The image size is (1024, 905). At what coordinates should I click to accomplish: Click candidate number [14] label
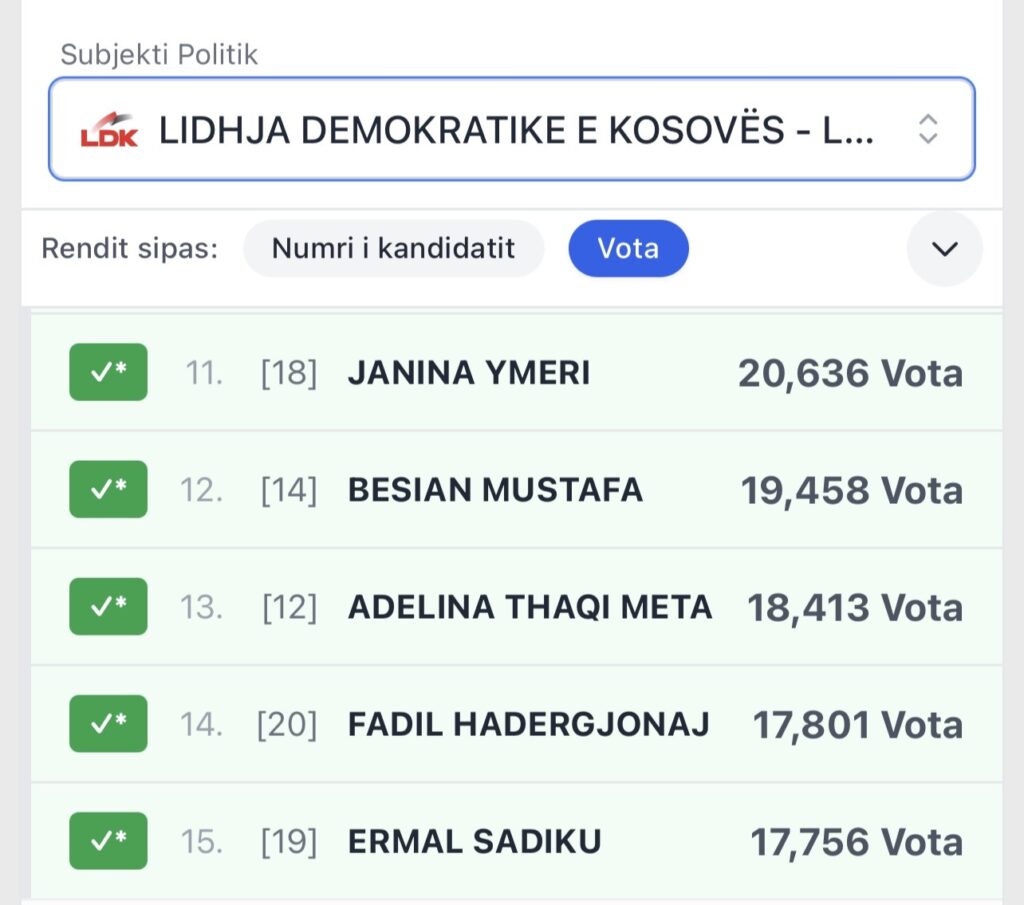point(288,490)
